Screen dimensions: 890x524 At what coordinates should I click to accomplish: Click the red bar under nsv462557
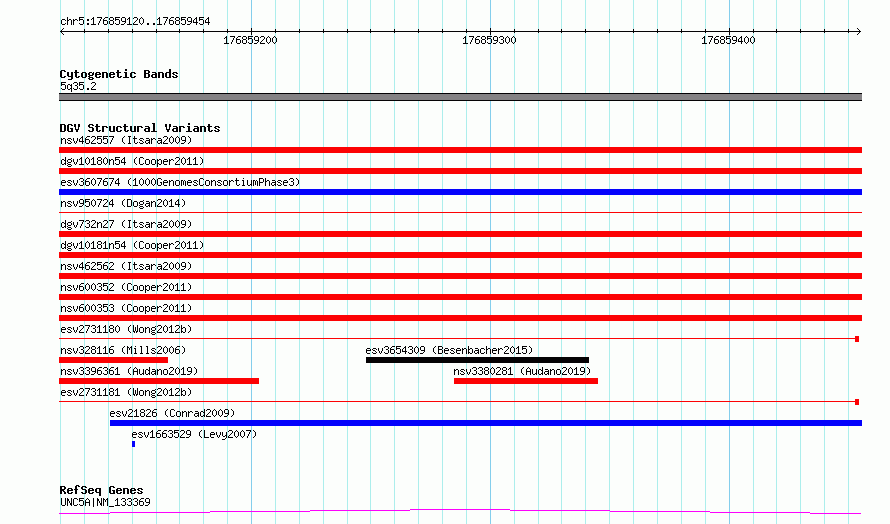[460, 150]
